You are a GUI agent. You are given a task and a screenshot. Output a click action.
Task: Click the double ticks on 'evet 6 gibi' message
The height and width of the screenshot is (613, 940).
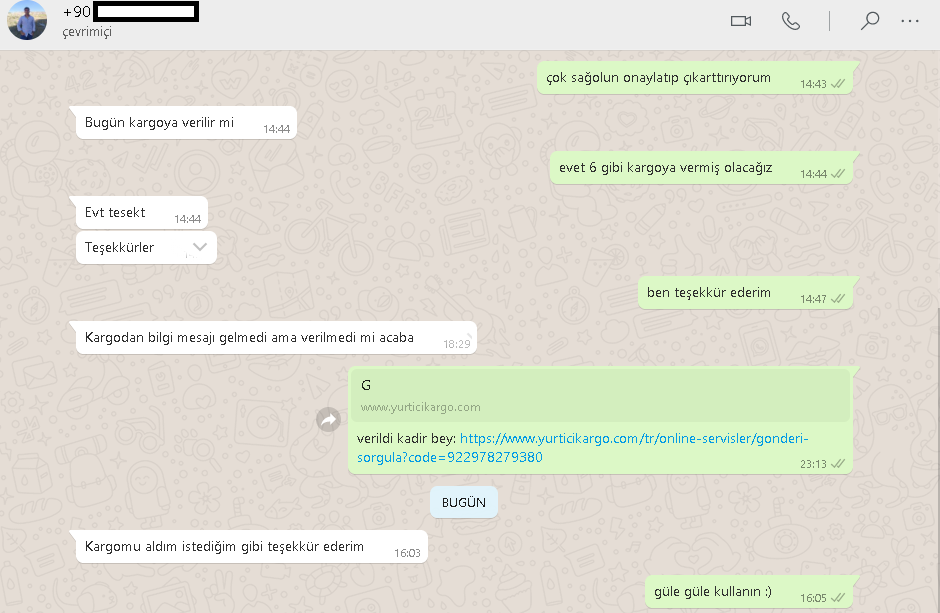tap(838, 174)
